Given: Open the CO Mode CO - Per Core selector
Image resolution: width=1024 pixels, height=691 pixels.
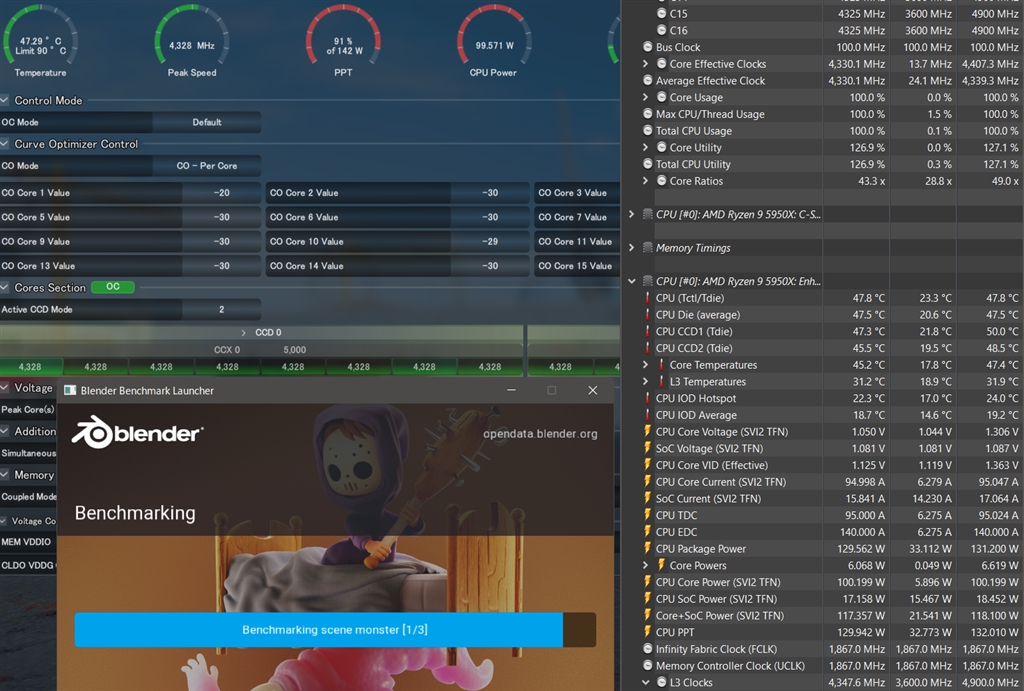Looking at the screenshot, I should coord(207,166).
